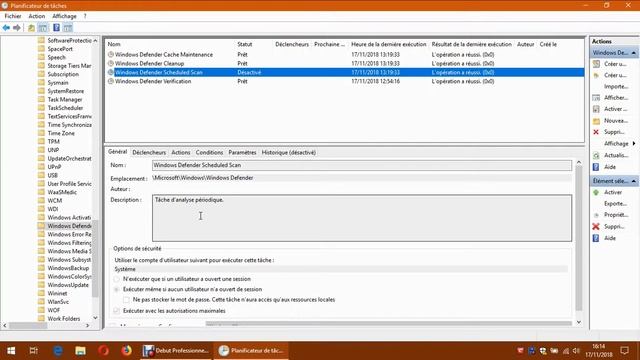
Task: Open the ? help menu
Action: click(x=85, y=16)
